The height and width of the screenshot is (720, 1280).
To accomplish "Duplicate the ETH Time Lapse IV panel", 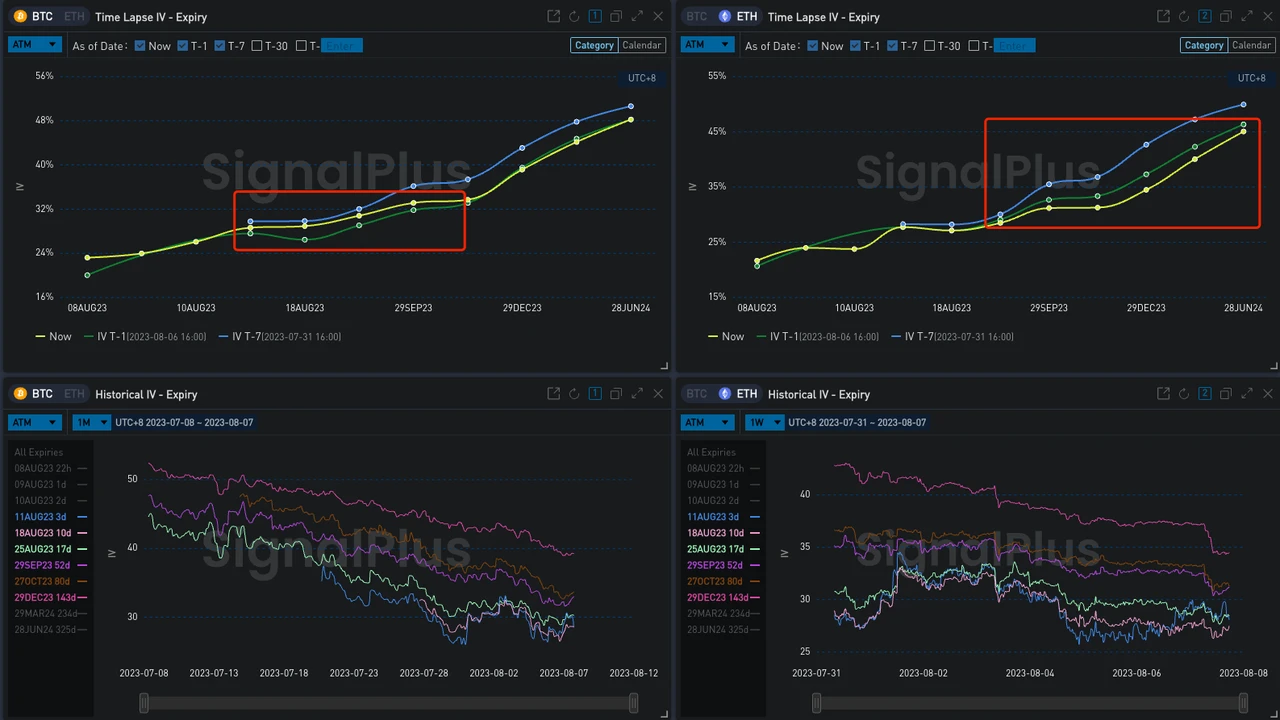I will pos(1226,17).
